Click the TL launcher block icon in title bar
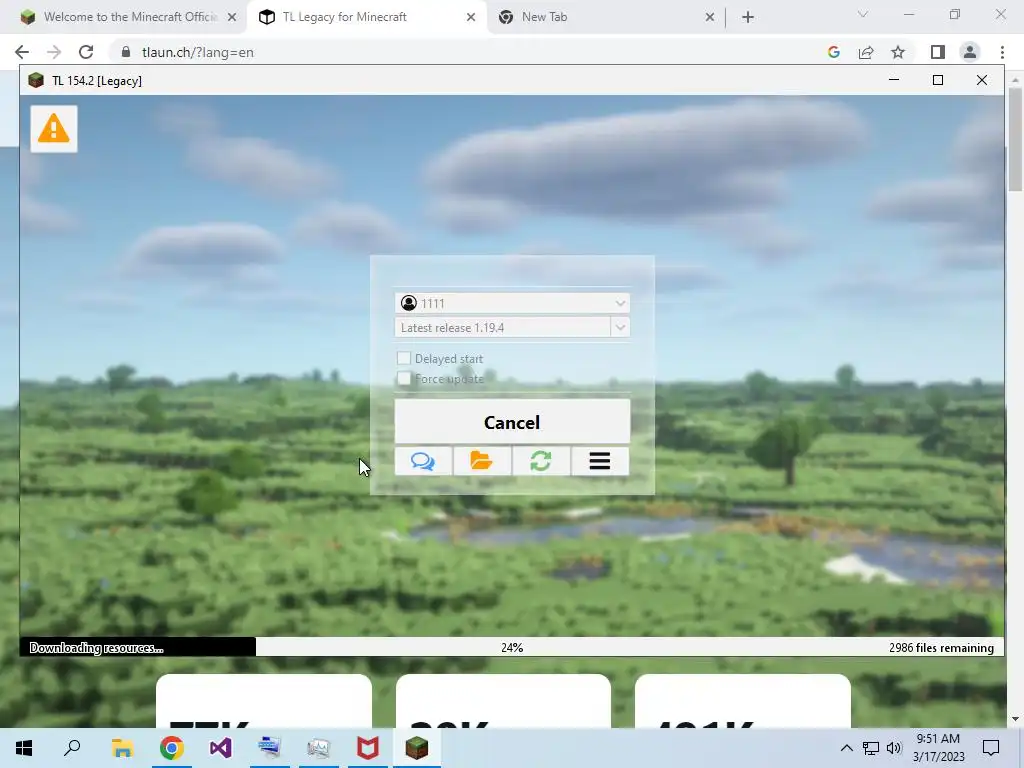This screenshot has height=768, width=1024. (x=36, y=80)
